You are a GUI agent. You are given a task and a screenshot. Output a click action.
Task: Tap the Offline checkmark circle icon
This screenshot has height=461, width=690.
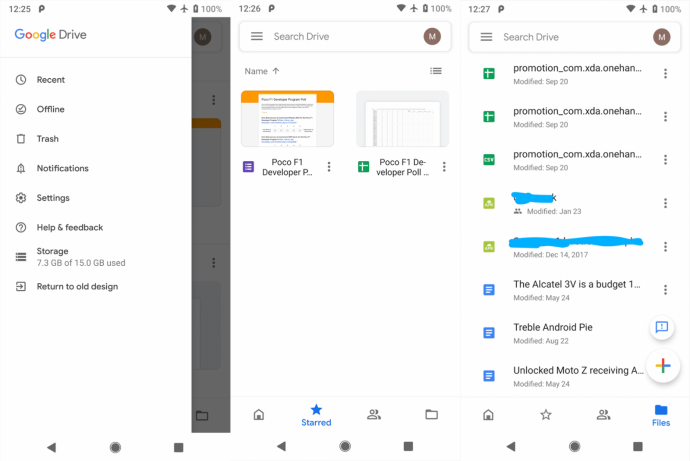click(x=21, y=109)
